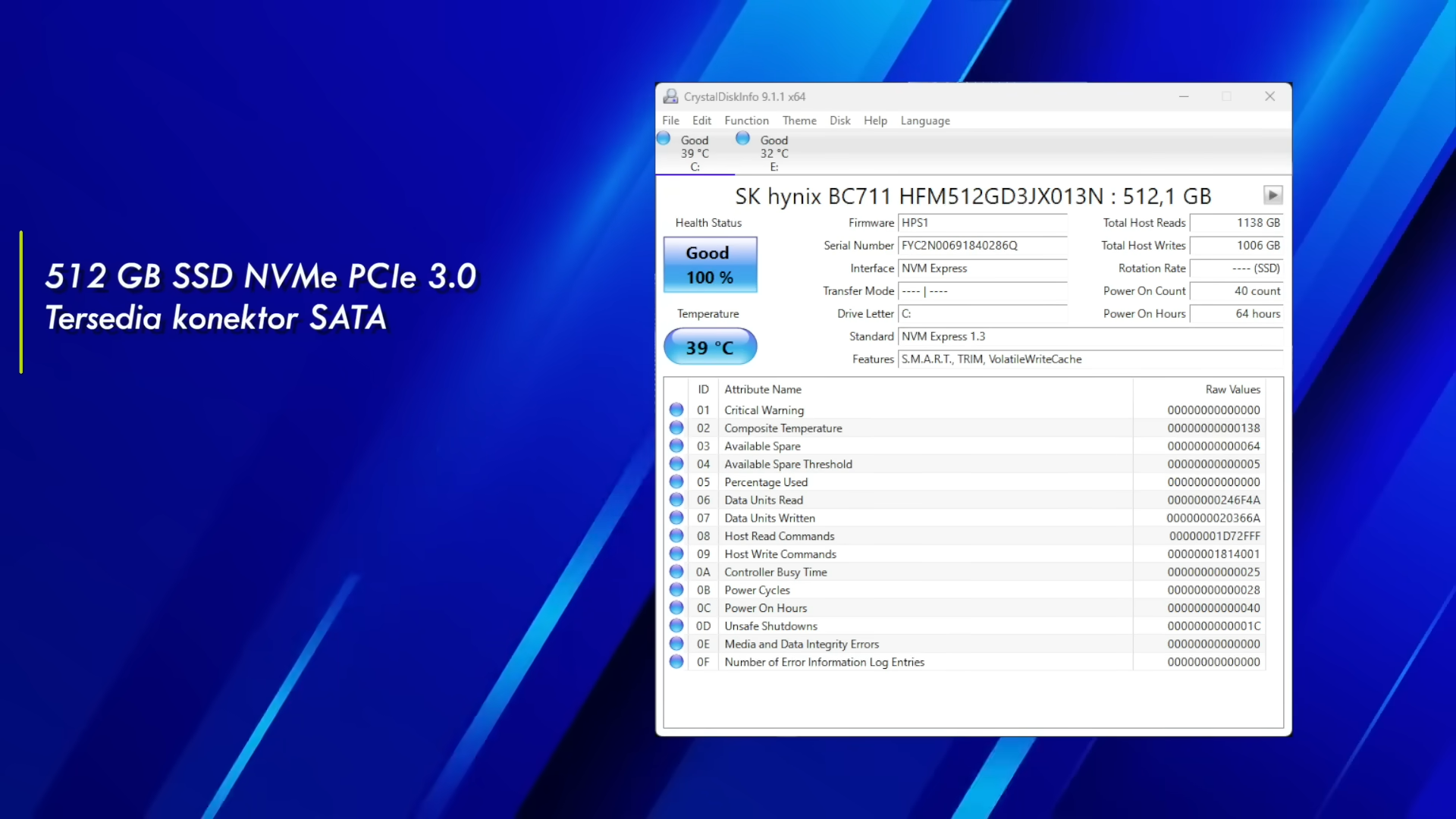Click the CrystalDiskInfo app icon in title bar
The width and height of the screenshot is (1456, 819).
[x=670, y=96]
